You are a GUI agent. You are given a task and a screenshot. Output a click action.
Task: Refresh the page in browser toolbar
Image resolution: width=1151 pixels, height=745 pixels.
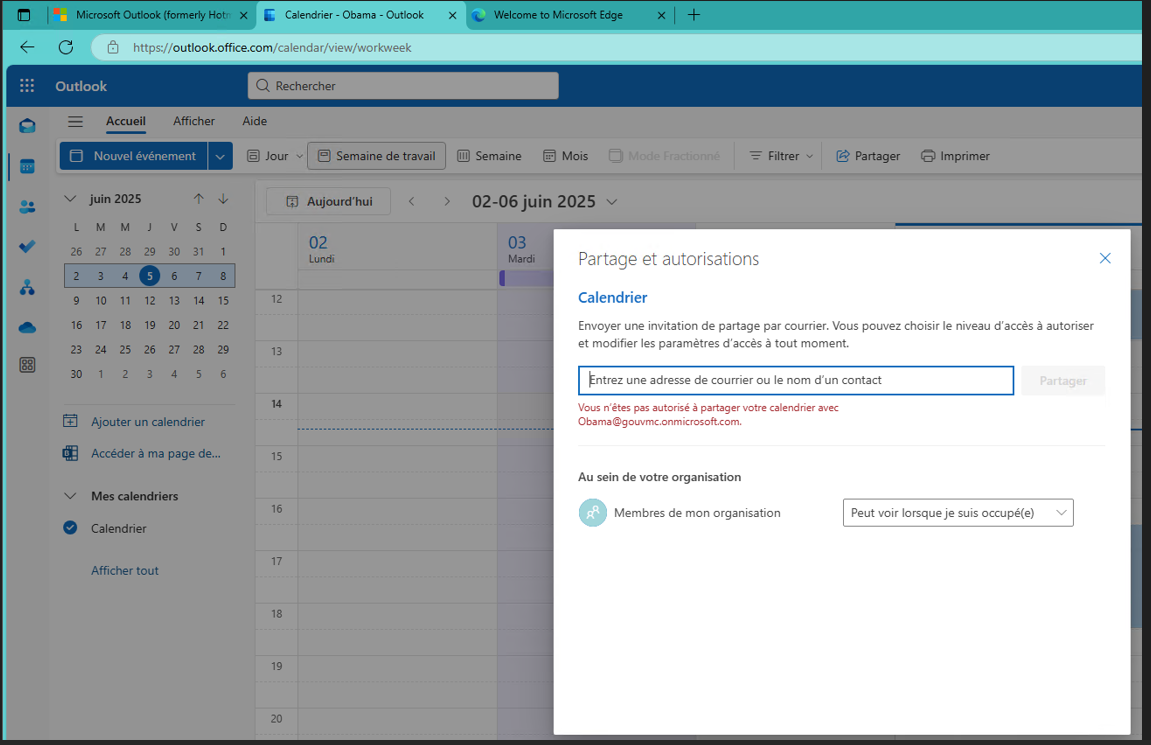[x=66, y=47]
